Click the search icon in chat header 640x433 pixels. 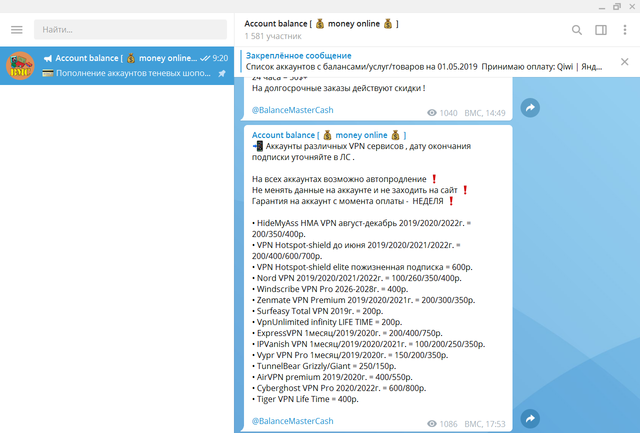point(576,30)
